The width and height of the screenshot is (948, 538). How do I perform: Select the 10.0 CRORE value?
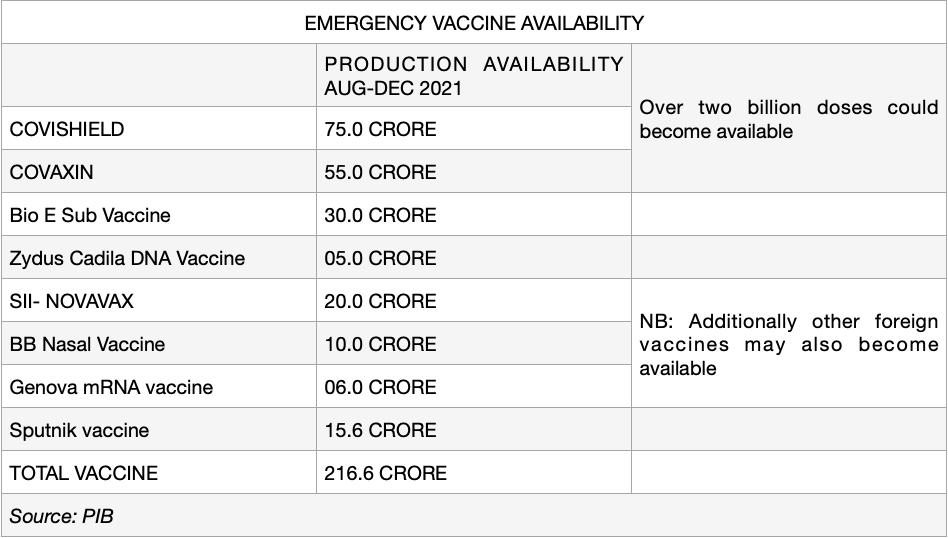[x=381, y=344]
